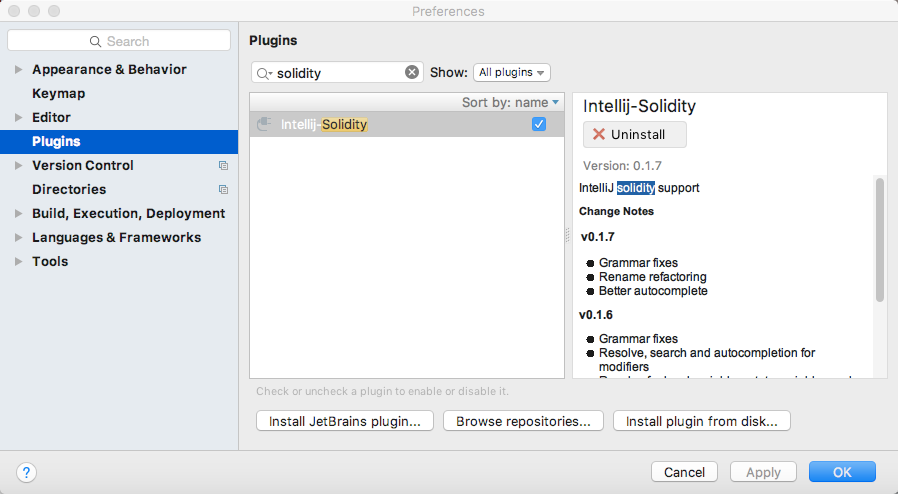Open Appearance & Behavior settings
The image size is (898, 494).
tap(109, 69)
